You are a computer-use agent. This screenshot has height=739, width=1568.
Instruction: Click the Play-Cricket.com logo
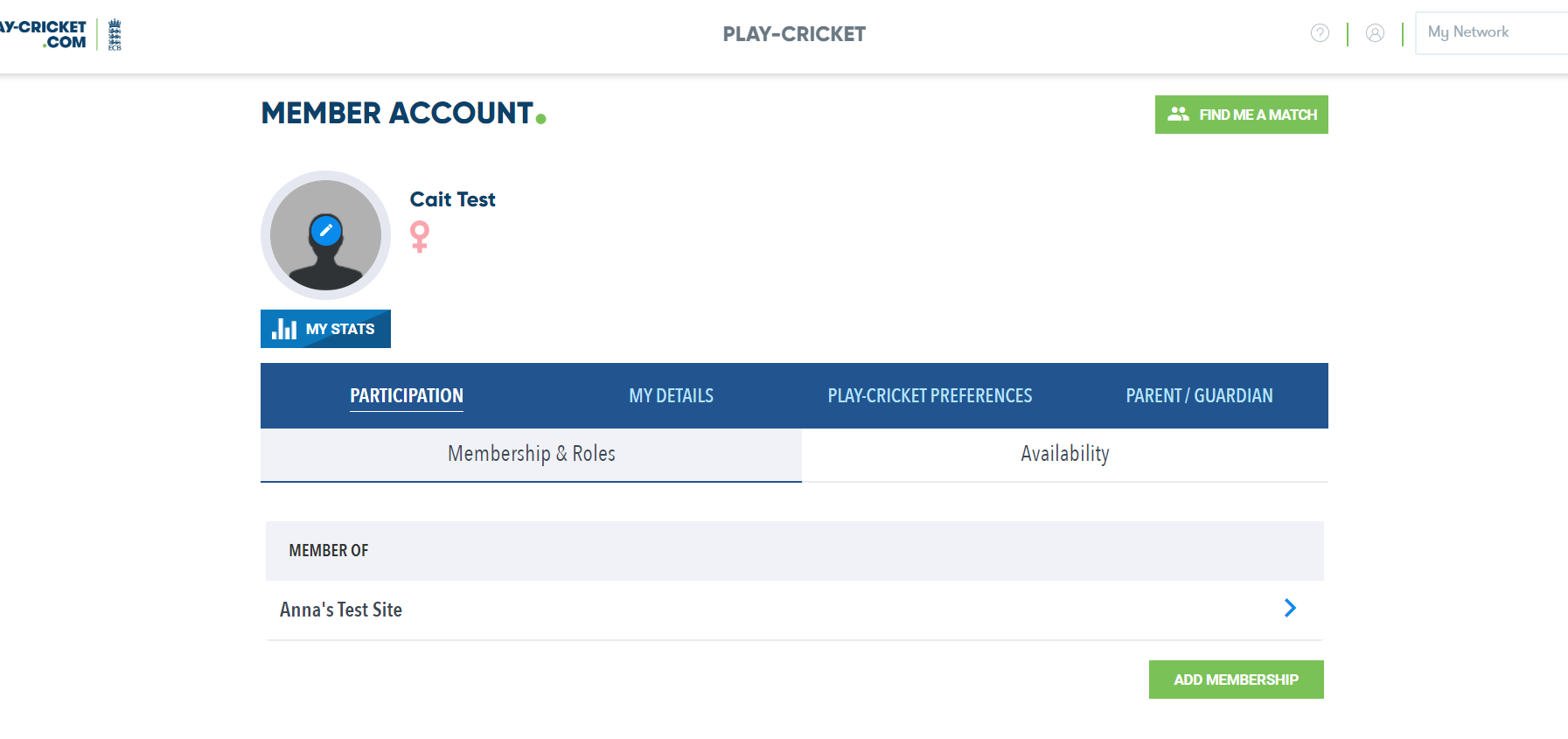click(x=43, y=34)
